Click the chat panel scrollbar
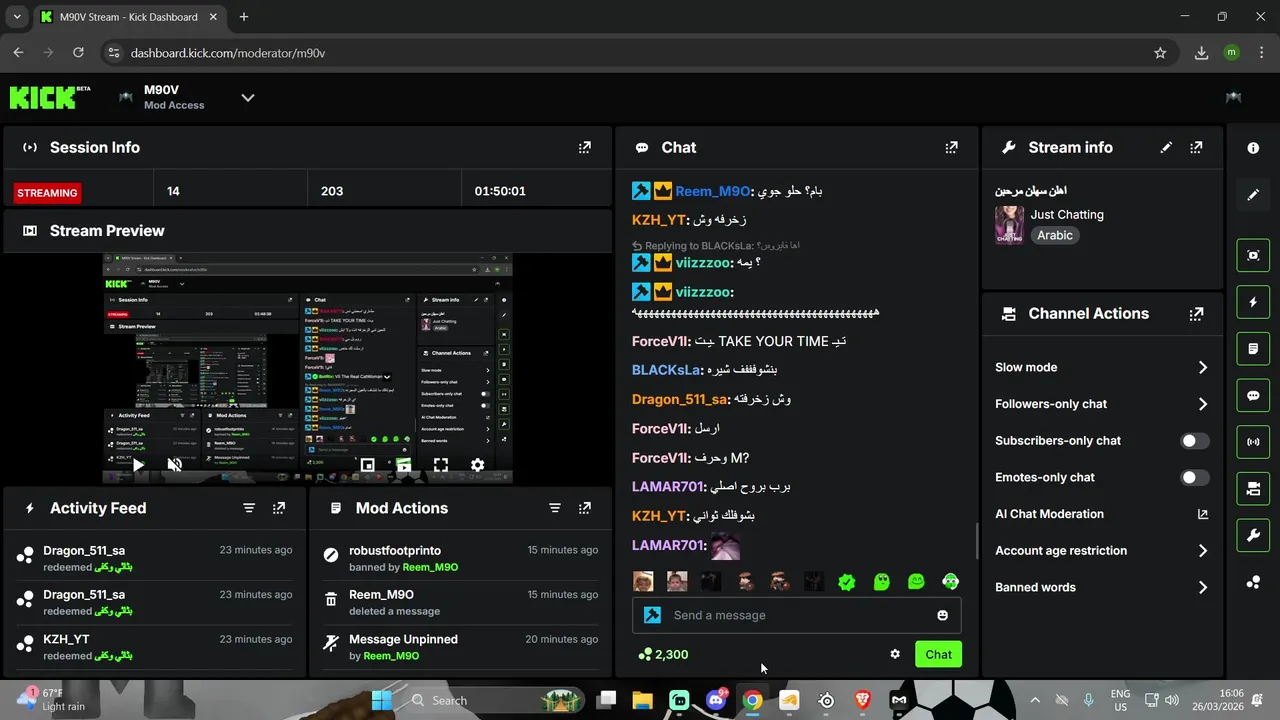This screenshot has height=720, width=1280. [x=977, y=541]
